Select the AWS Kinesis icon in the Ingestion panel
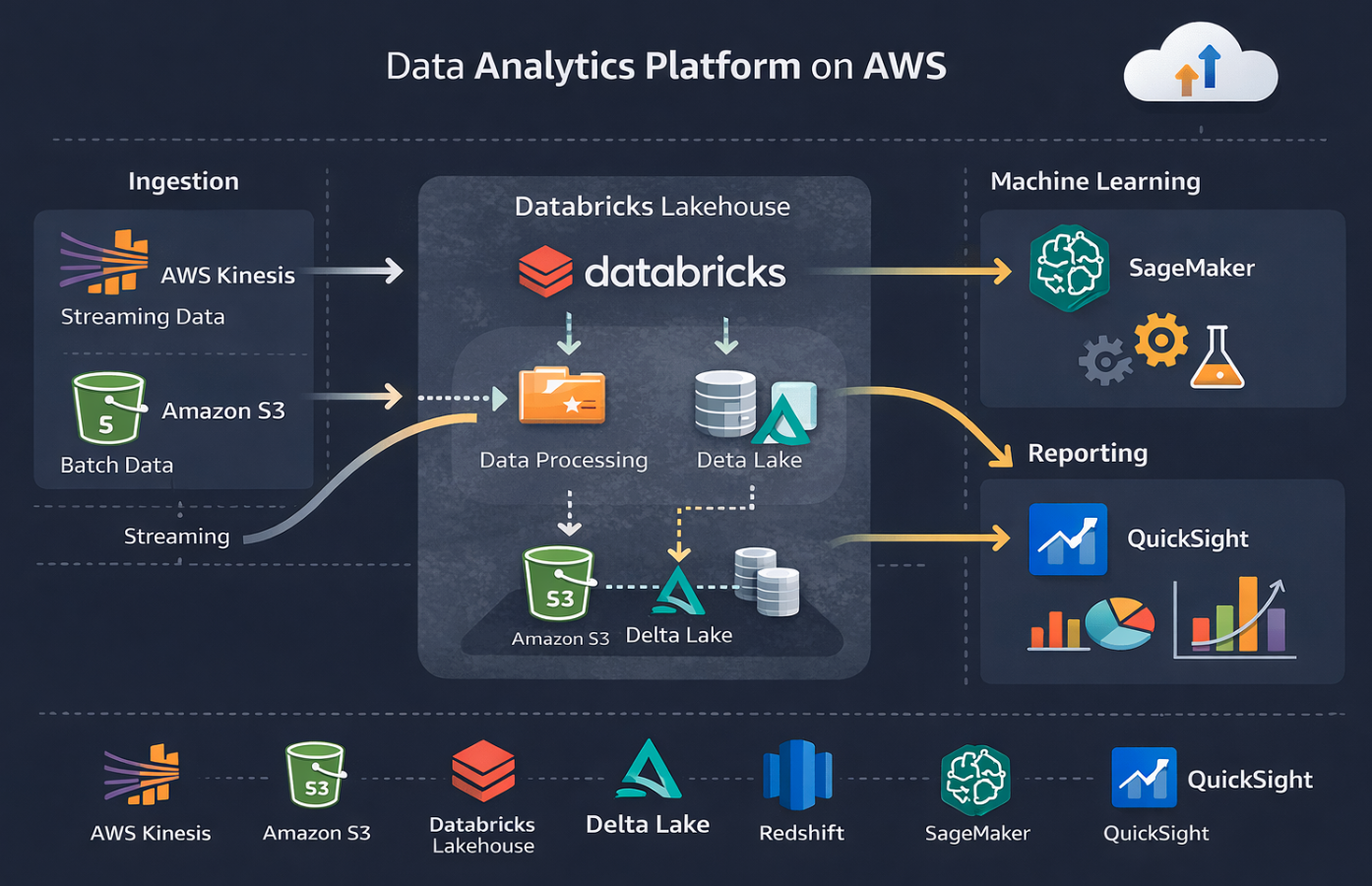Image resolution: width=1372 pixels, height=886 pixels. click(x=104, y=262)
